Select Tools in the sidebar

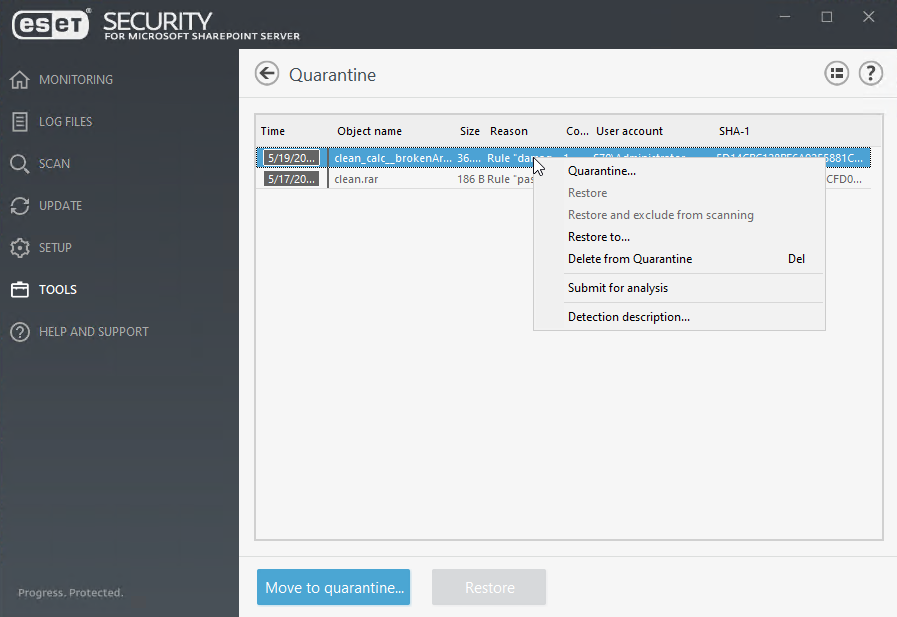pos(57,289)
